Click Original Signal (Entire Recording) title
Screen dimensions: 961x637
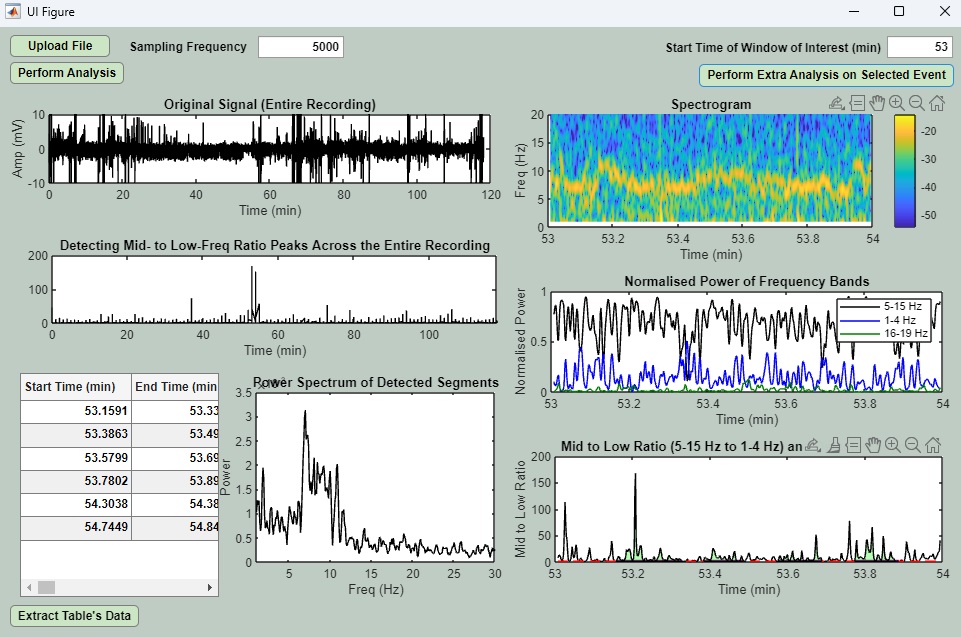pos(270,105)
